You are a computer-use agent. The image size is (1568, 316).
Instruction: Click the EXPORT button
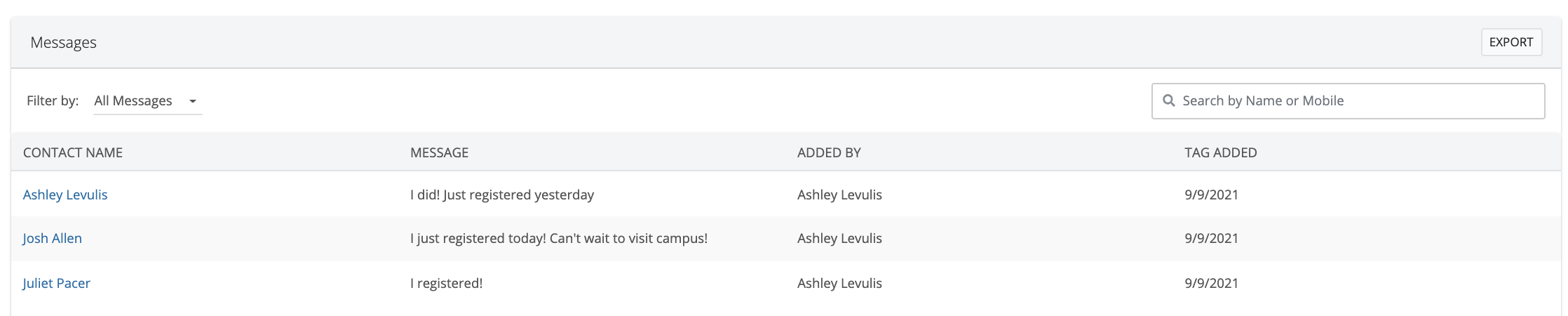[1510, 42]
